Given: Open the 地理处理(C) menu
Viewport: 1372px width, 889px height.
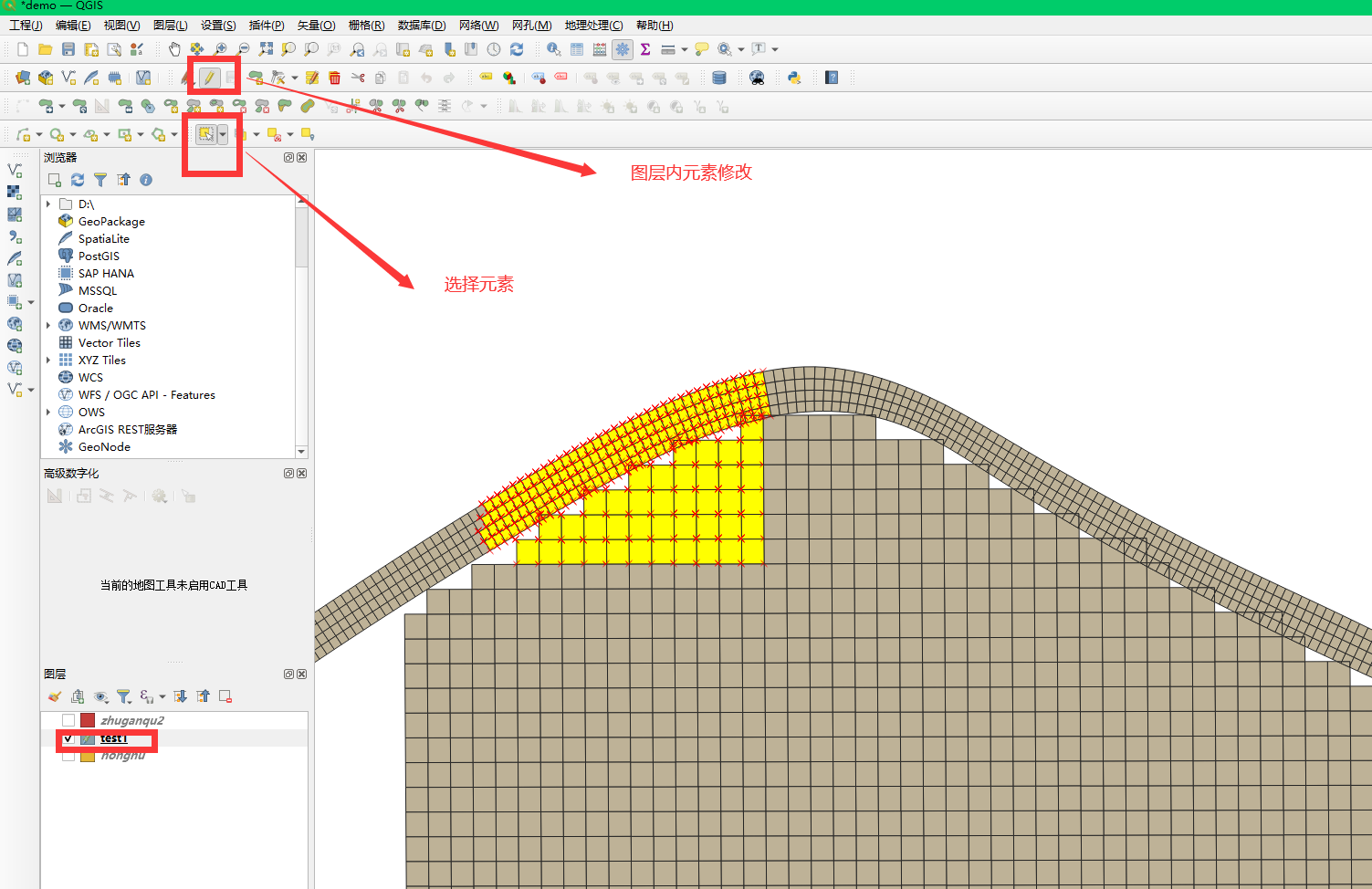Looking at the screenshot, I should coord(593,26).
